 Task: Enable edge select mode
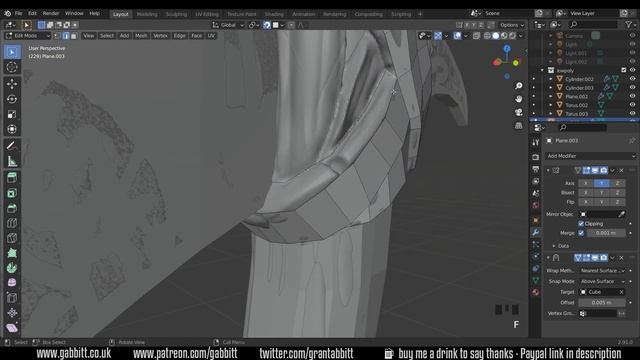66,36
